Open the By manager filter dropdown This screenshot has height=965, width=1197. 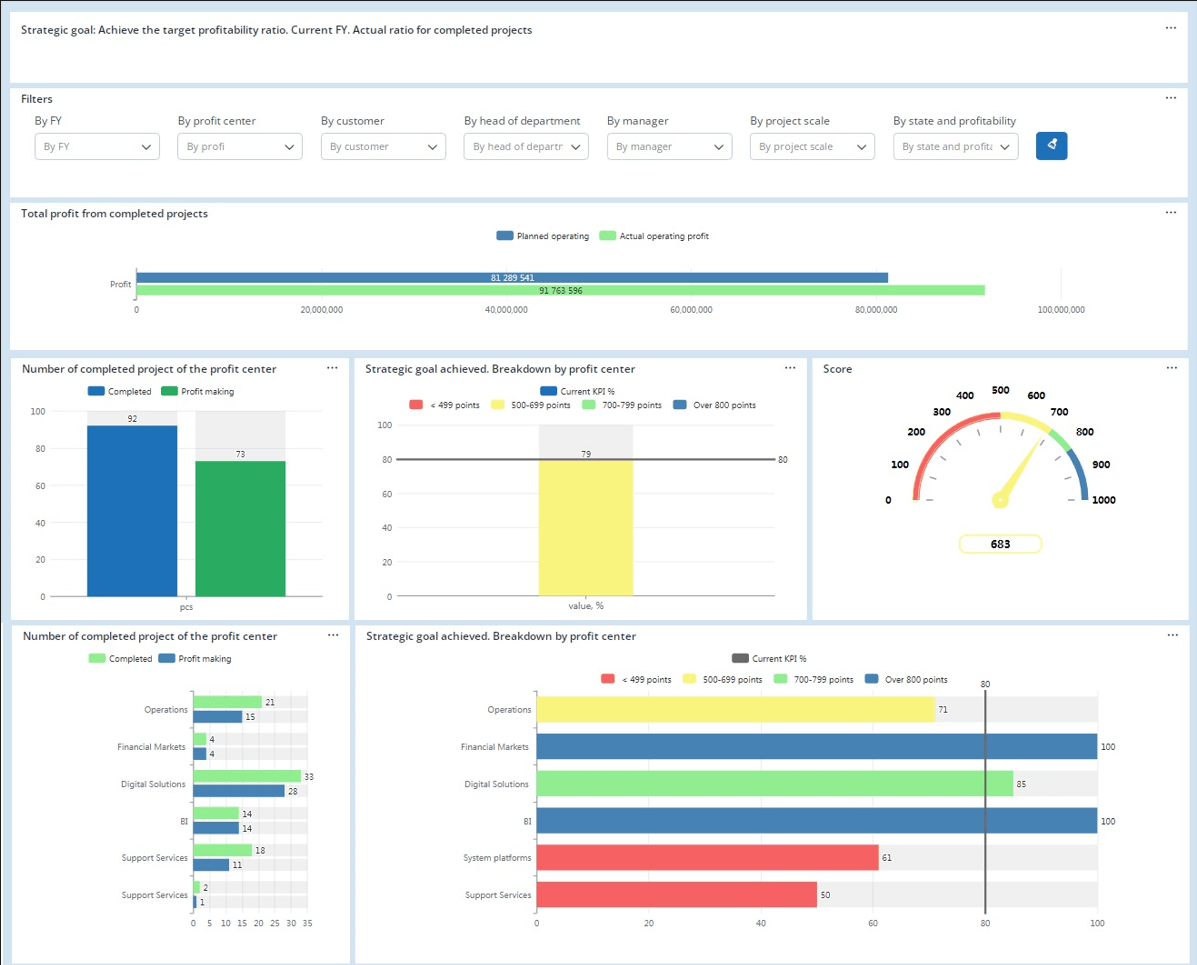669,147
